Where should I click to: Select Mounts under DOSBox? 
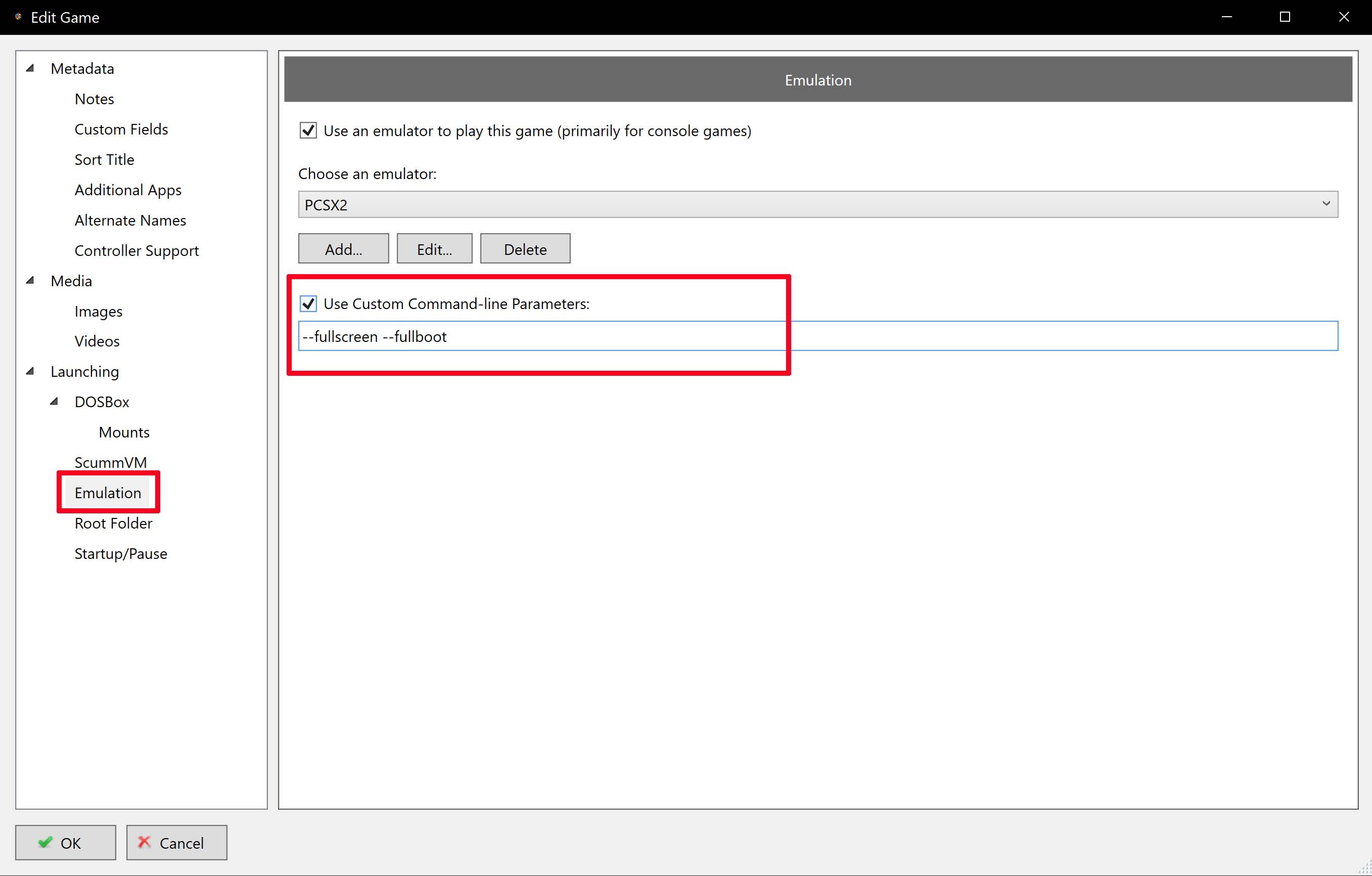(x=124, y=432)
